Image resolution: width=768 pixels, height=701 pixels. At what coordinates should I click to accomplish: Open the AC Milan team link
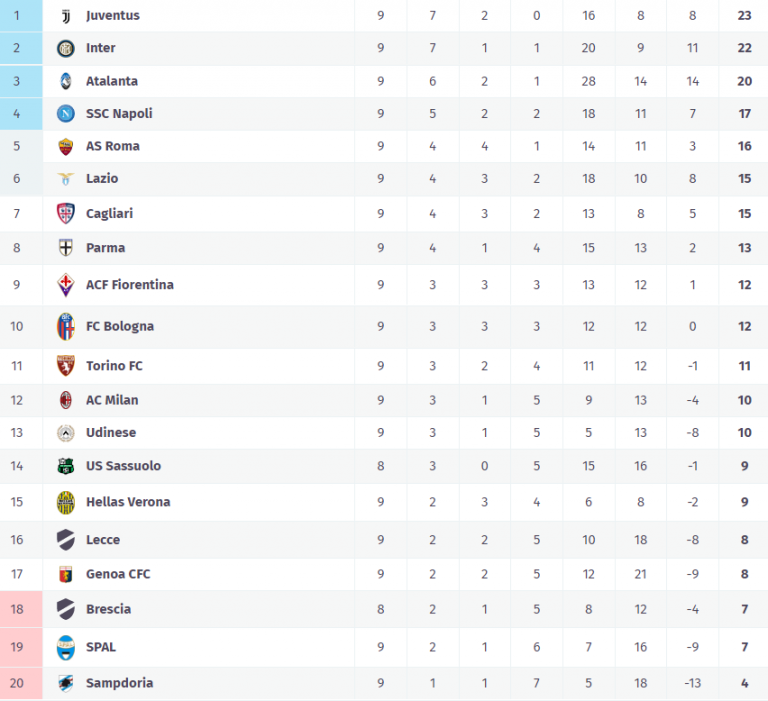tap(112, 400)
